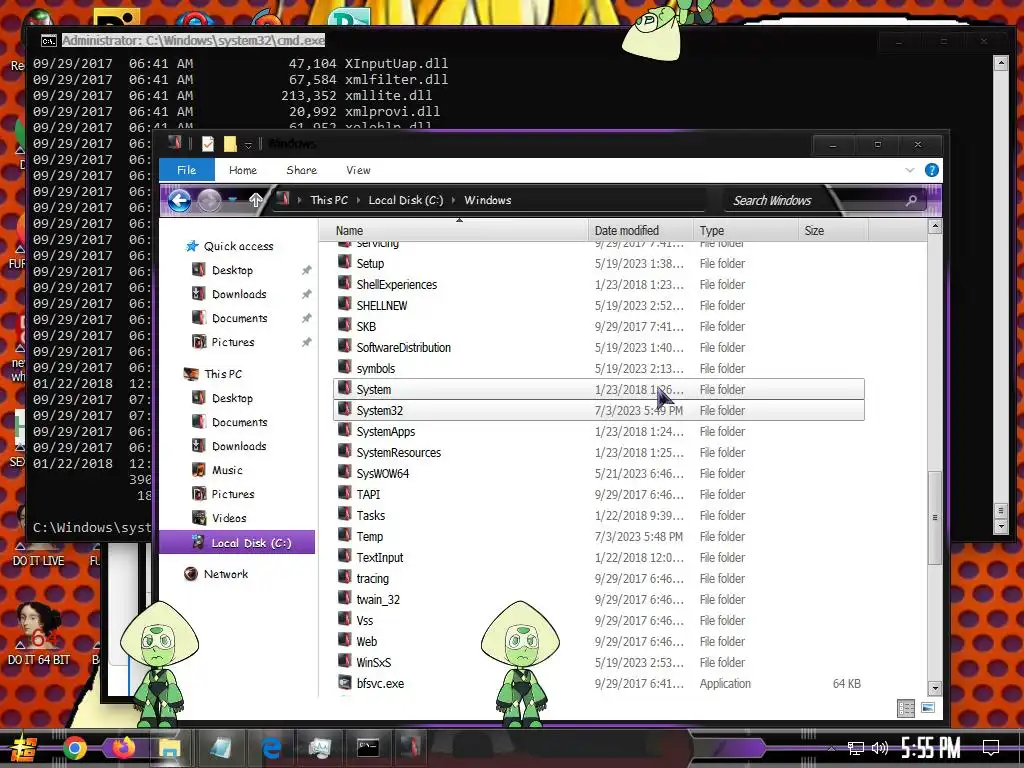Screen dimensions: 1024x768
Task: Click the magnifier search icon
Action: pyautogui.click(x=912, y=200)
